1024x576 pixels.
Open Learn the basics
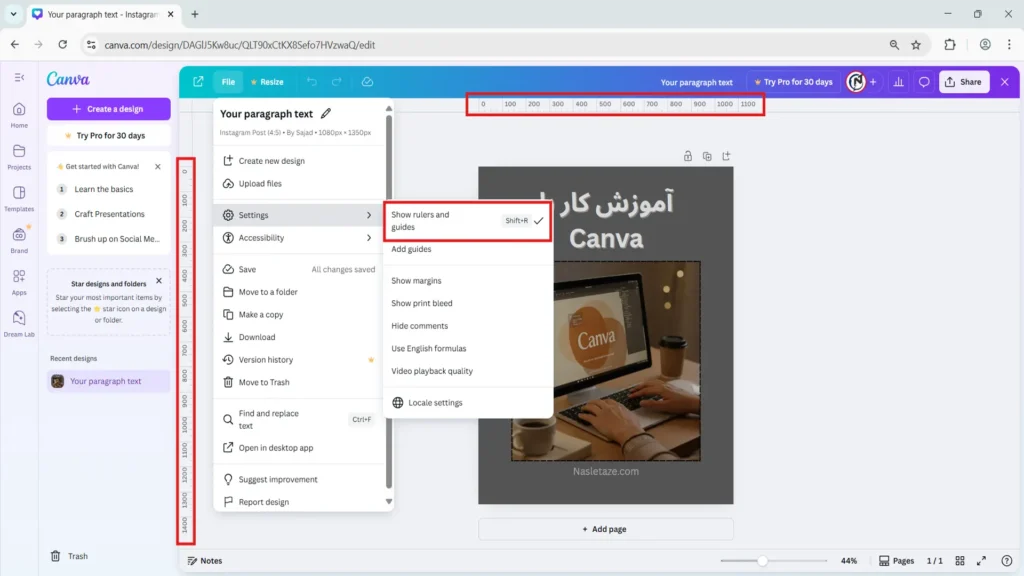coord(108,189)
